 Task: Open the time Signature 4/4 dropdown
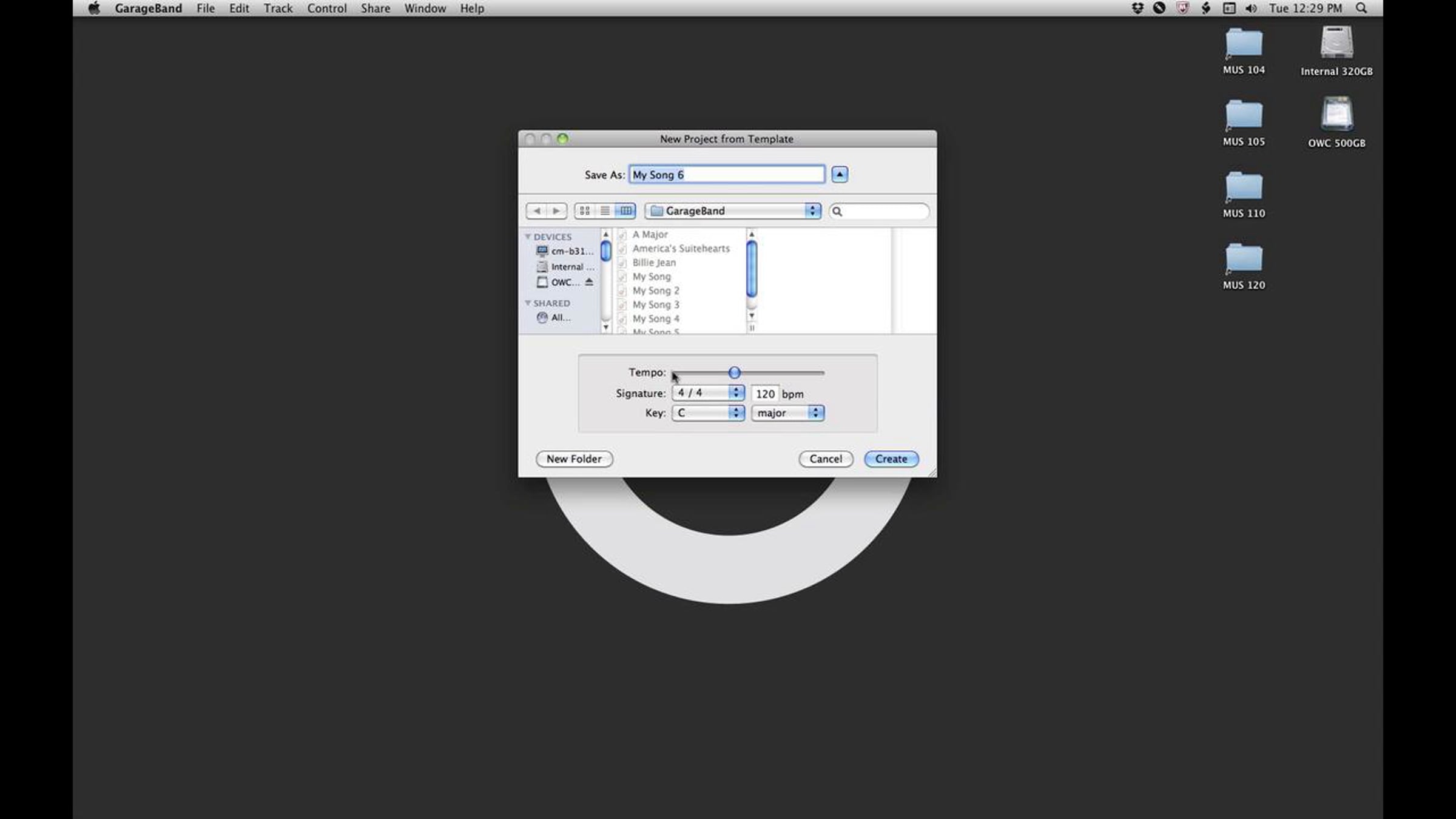[708, 393]
